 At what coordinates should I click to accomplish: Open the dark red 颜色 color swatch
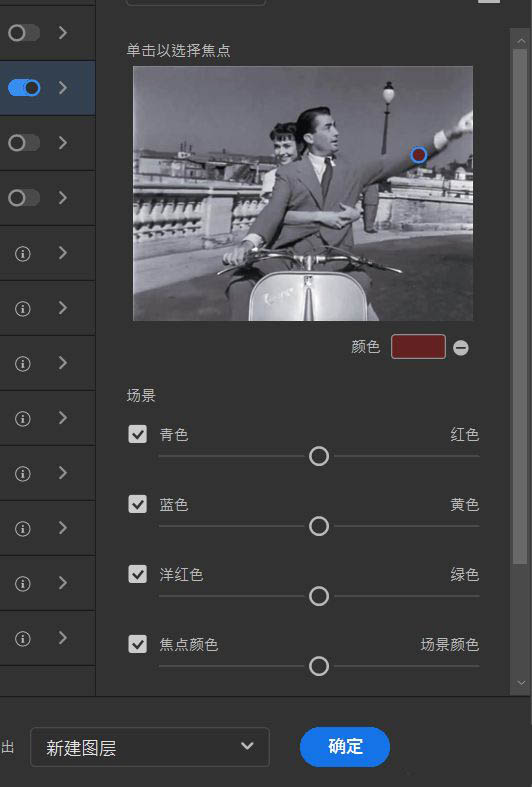pyautogui.click(x=418, y=346)
